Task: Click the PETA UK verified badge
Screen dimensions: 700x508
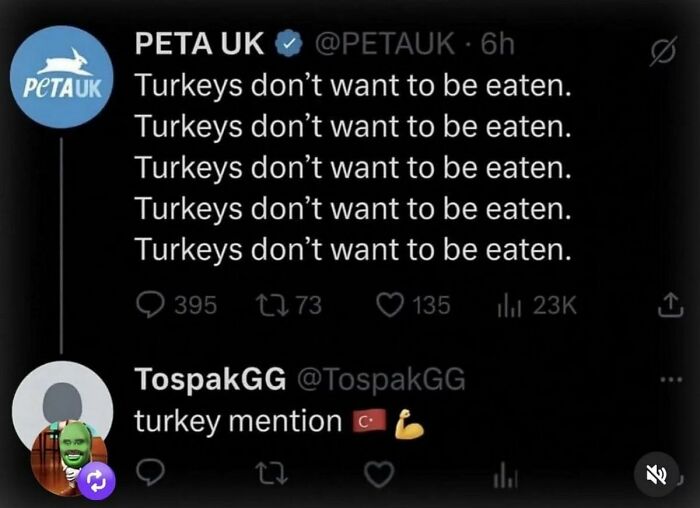Action: (288, 43)
